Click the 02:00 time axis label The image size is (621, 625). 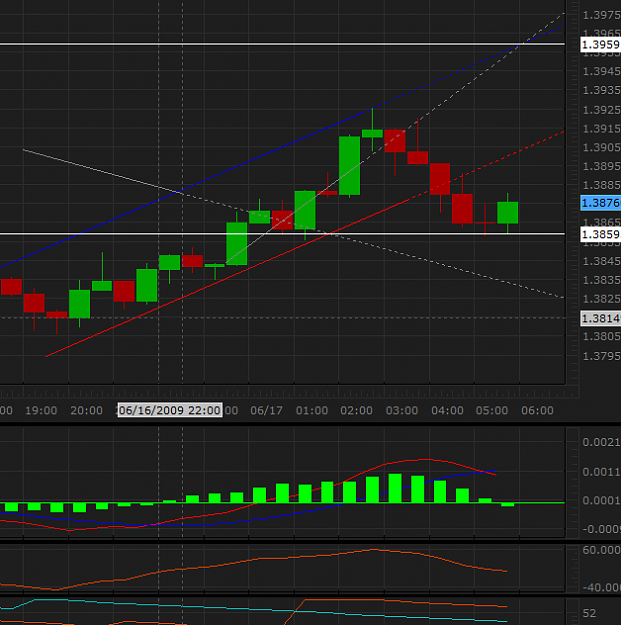pos(356,411)
